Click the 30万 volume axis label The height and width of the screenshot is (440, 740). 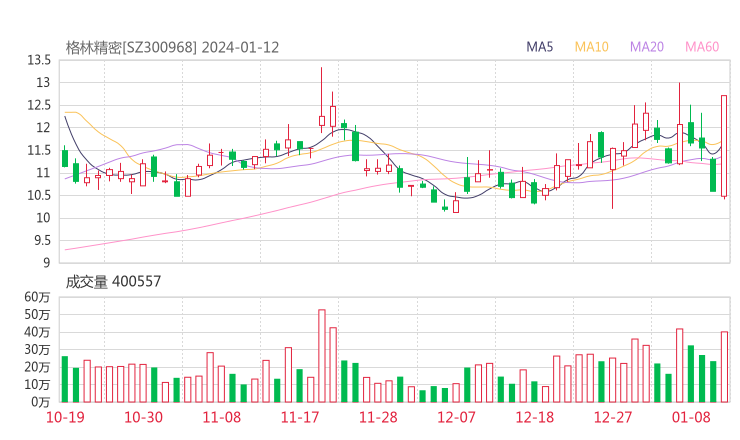point(37,350)
